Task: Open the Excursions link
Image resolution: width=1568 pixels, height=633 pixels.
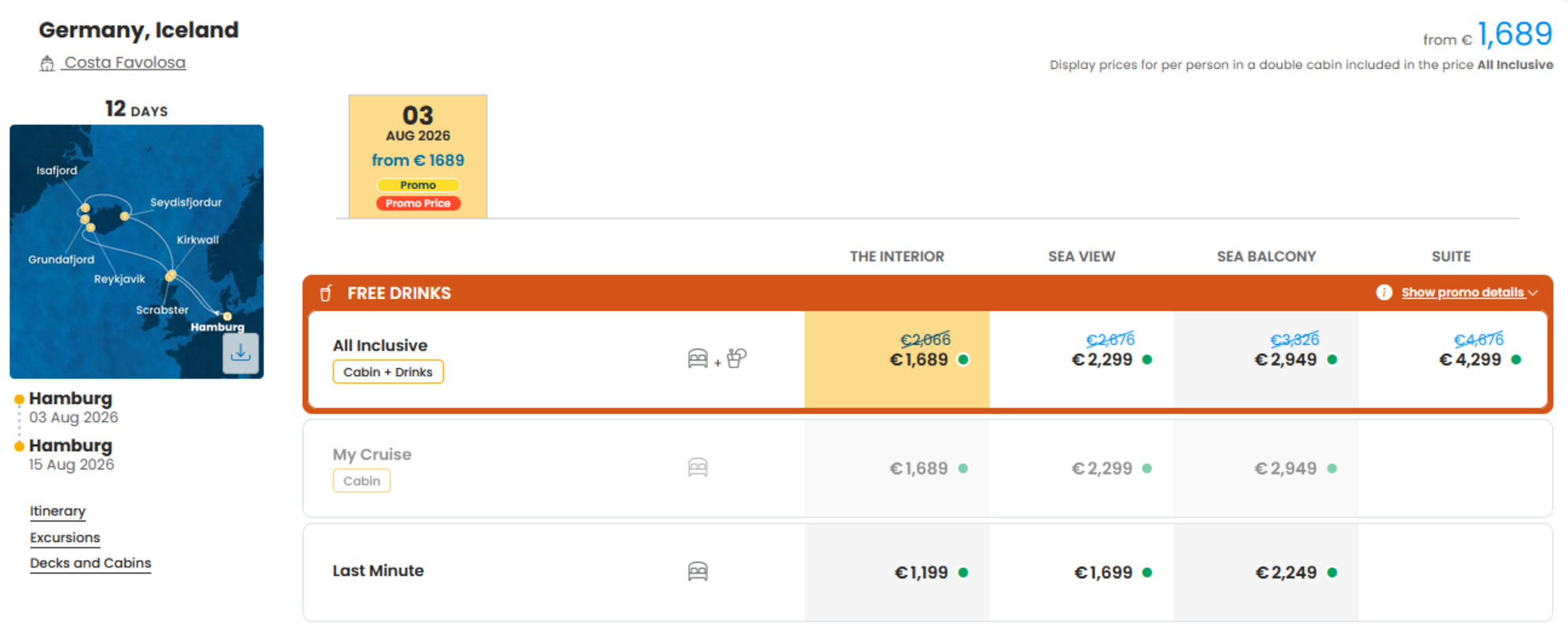Action: (x=65, y=537)
